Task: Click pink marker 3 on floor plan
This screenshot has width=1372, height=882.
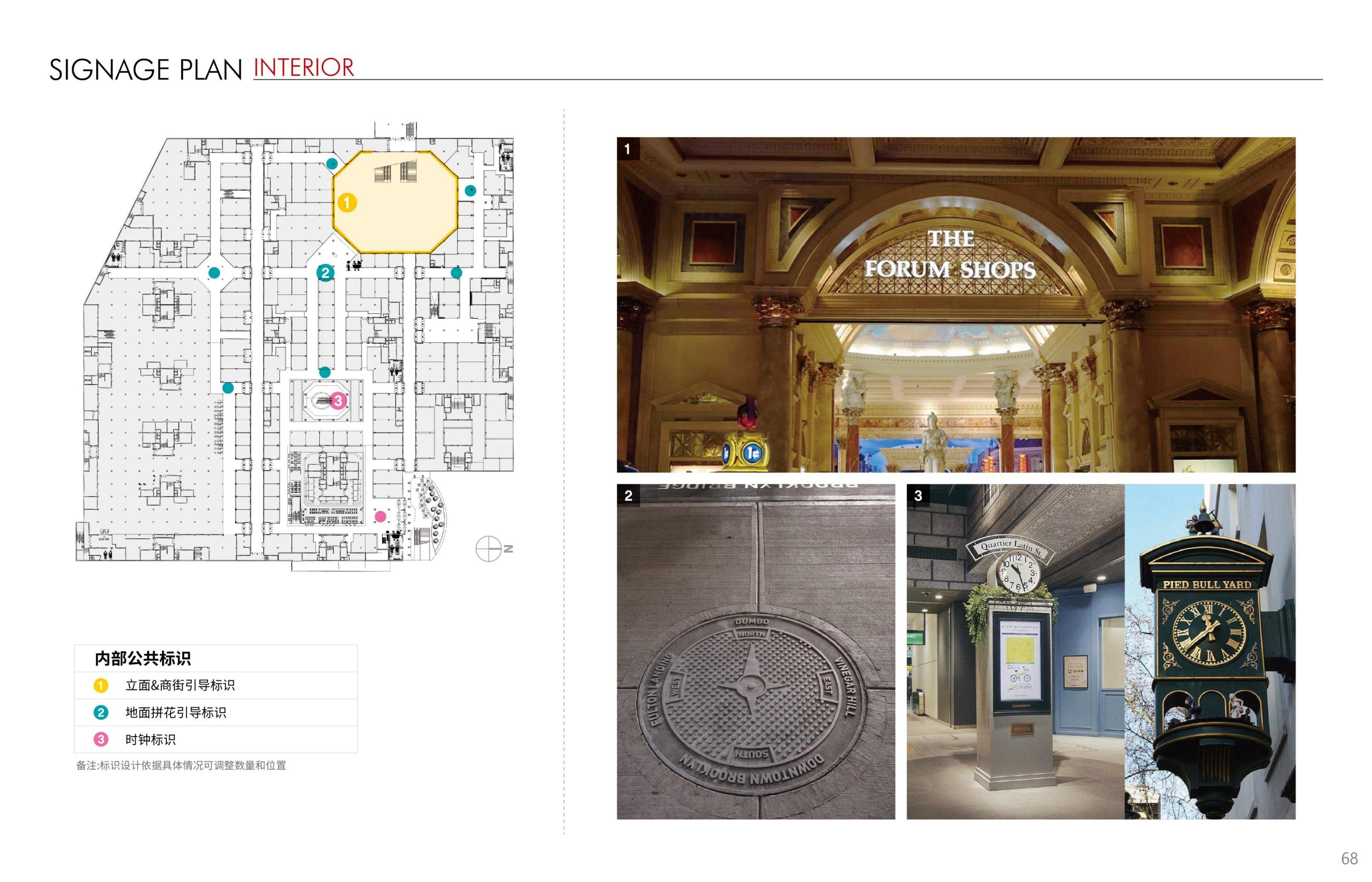Action: pos(338,400)
